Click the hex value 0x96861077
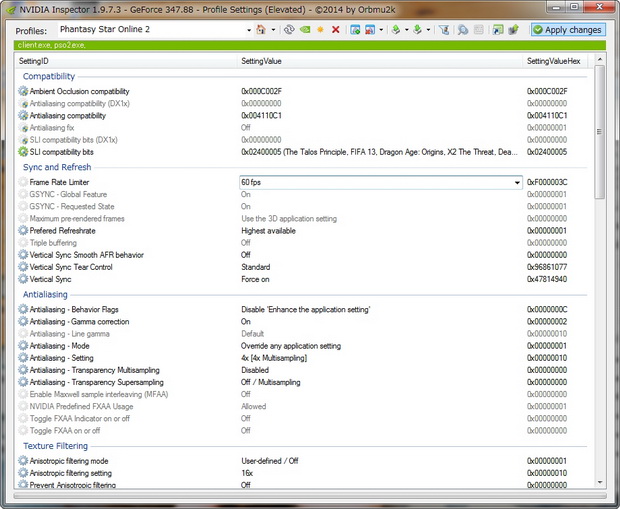The height and width of the screenshot is (509, 620). [547, 267]
